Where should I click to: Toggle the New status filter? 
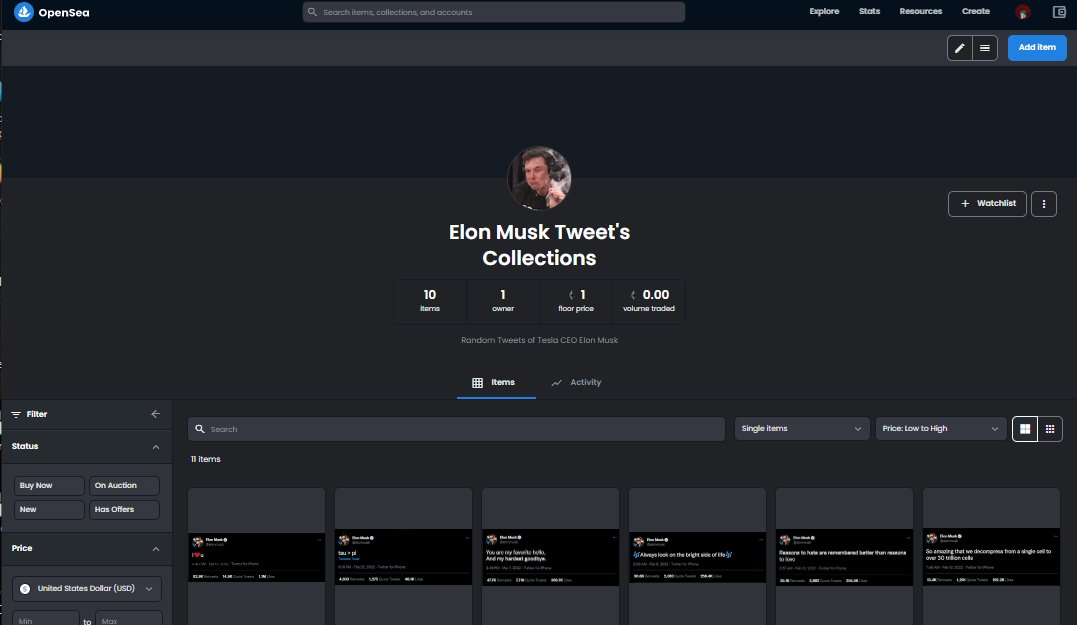point(49,510)
